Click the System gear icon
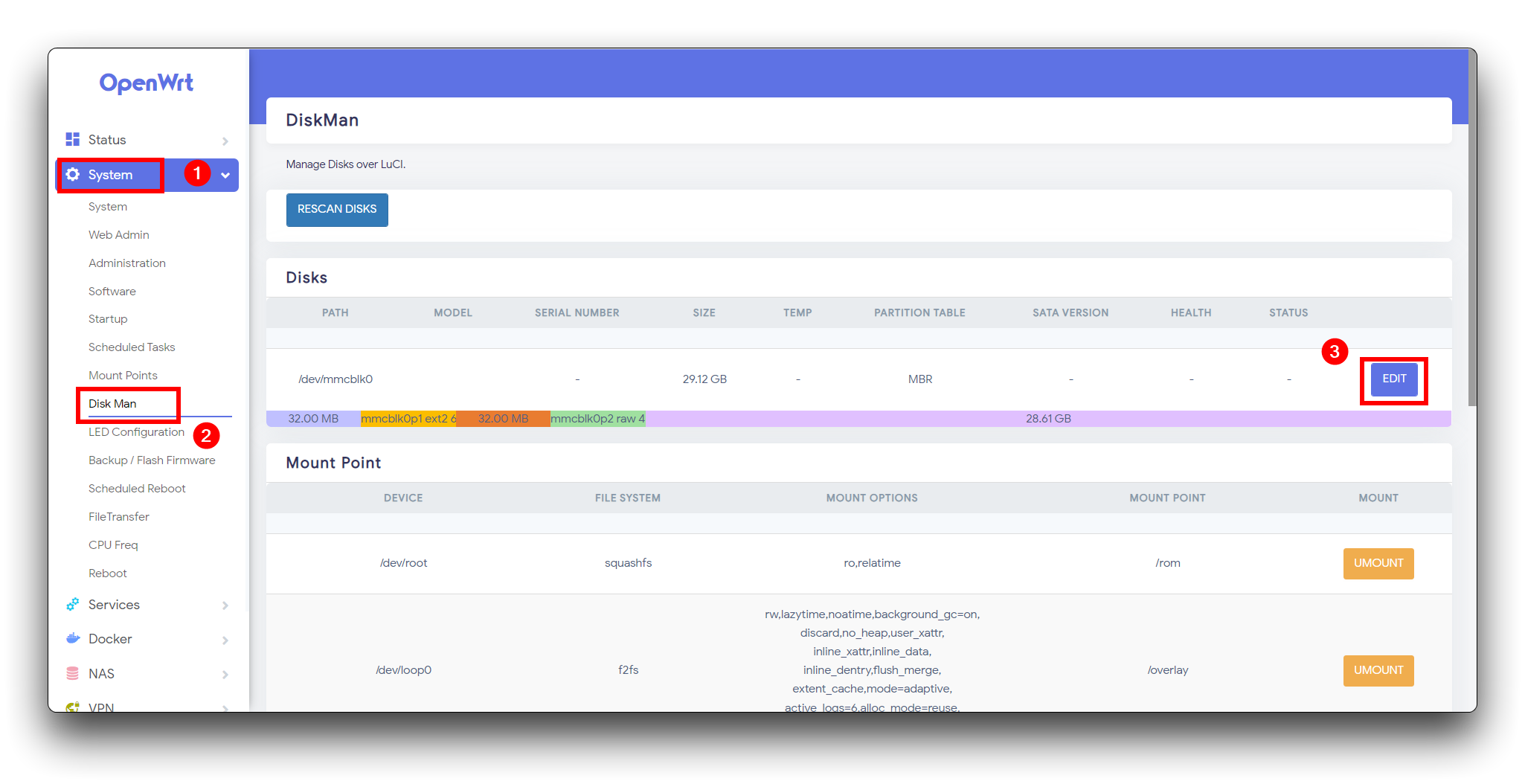Screen dimensions: 1525x784 click(72, 174)
